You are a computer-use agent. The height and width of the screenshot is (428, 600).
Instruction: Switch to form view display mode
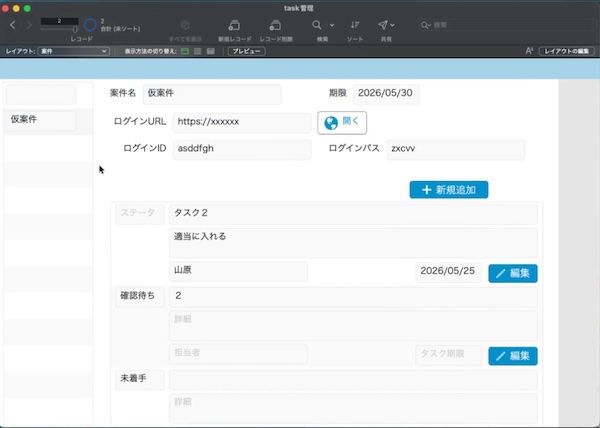point(185,51)
